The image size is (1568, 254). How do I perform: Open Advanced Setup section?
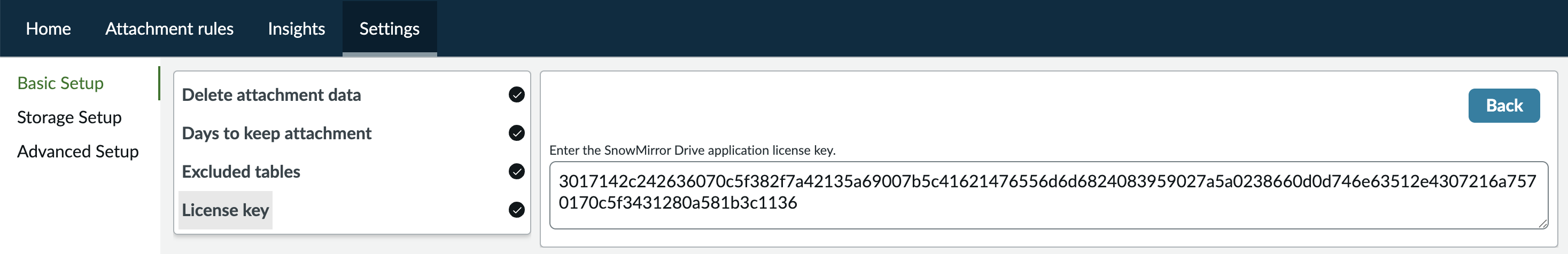[78, 152]
